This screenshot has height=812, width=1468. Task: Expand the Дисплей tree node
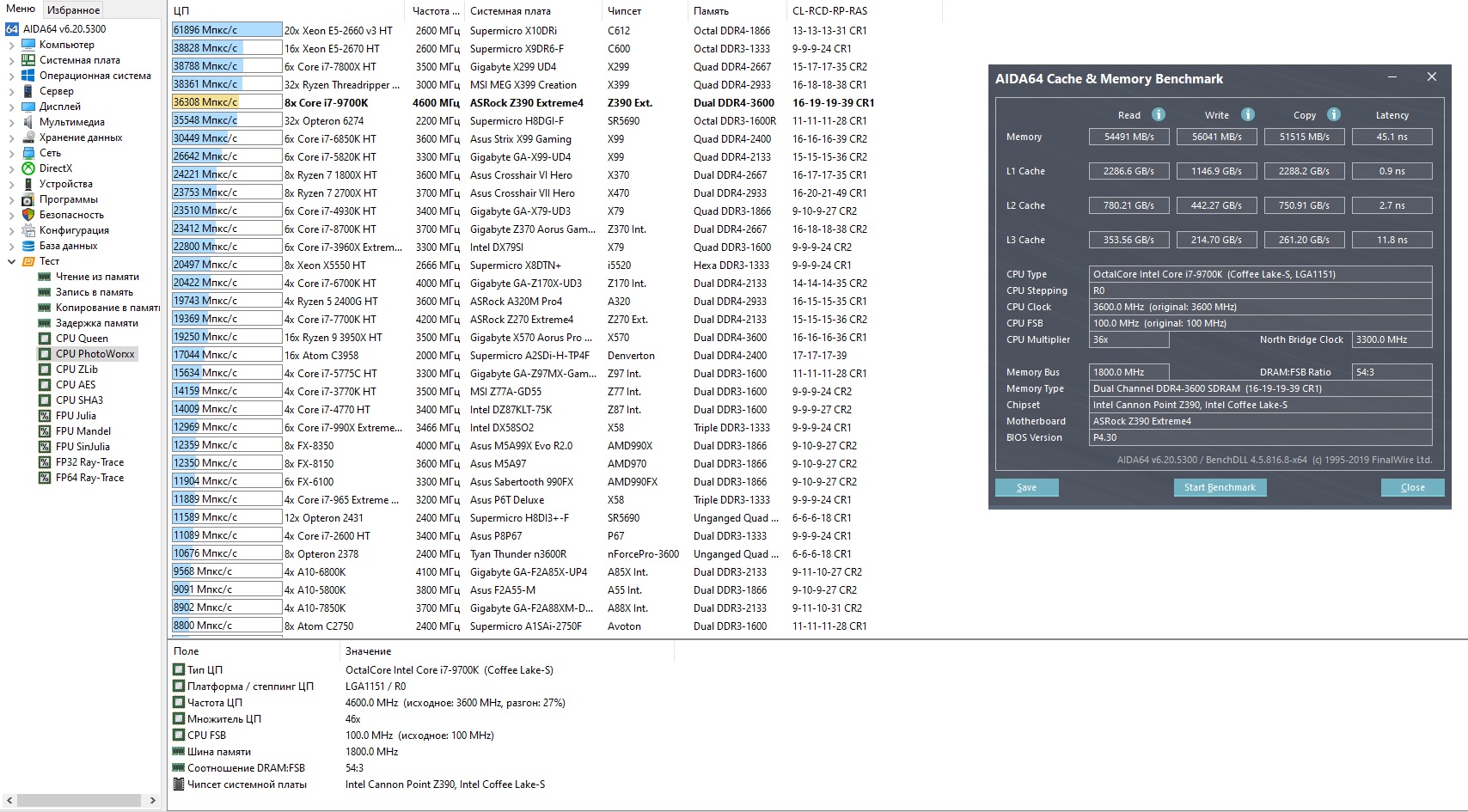pos(11,107)
